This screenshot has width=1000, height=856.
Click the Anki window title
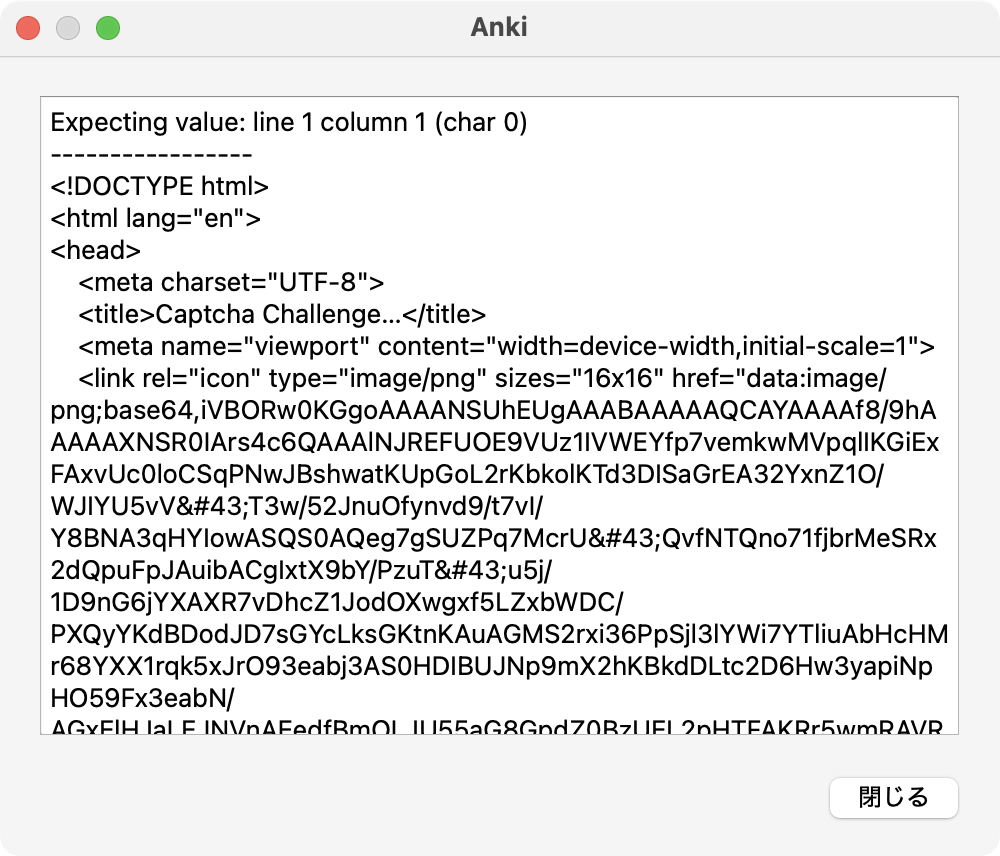(499, 27)
